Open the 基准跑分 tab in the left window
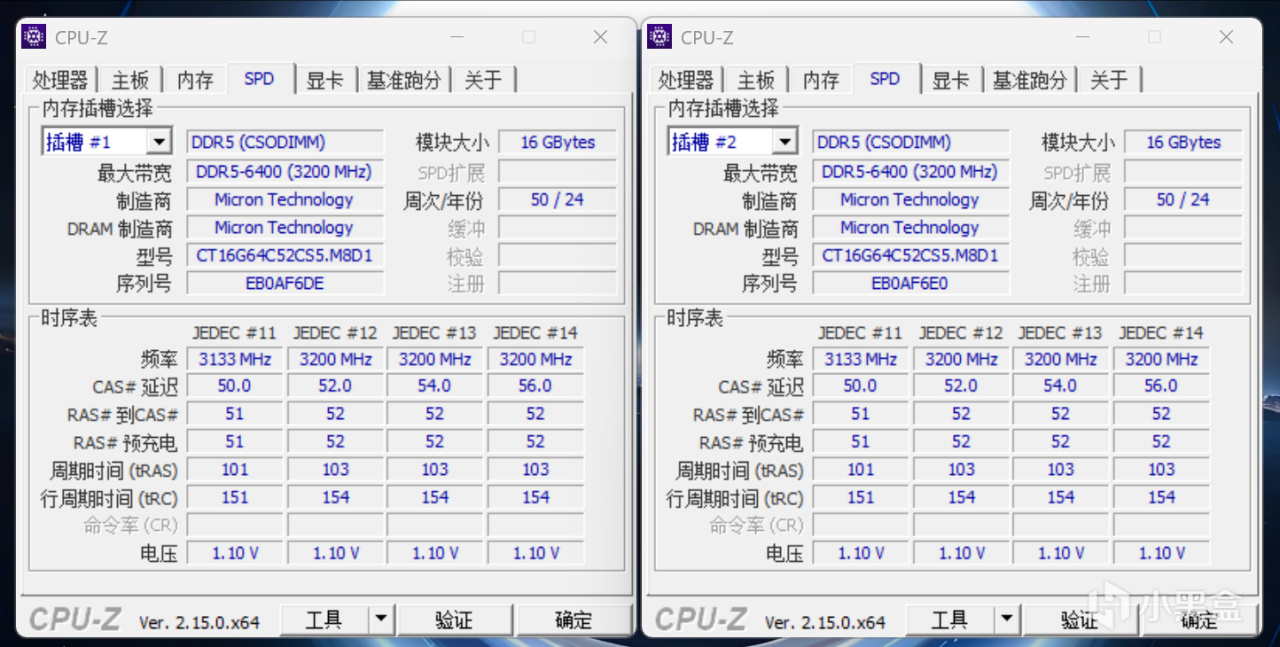This screenshot has height=647, width=1280. [x=404, y=80]
